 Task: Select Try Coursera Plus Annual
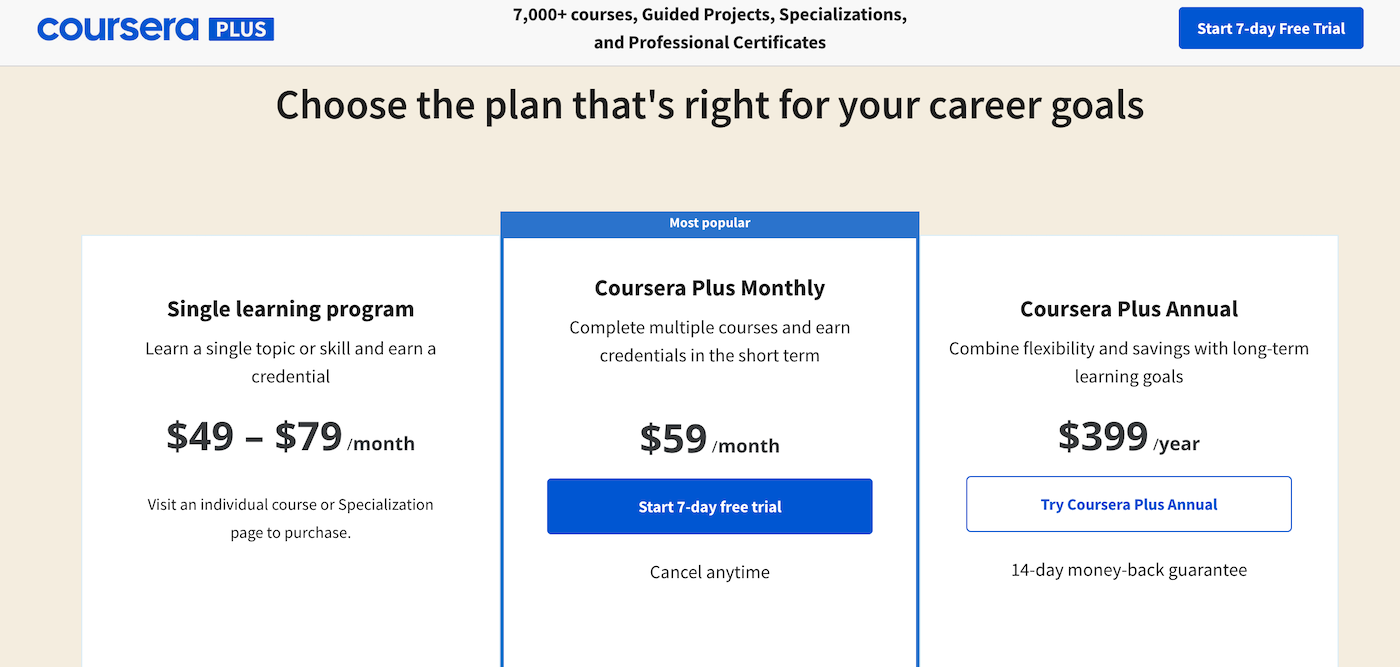[x=1128, y=504]
